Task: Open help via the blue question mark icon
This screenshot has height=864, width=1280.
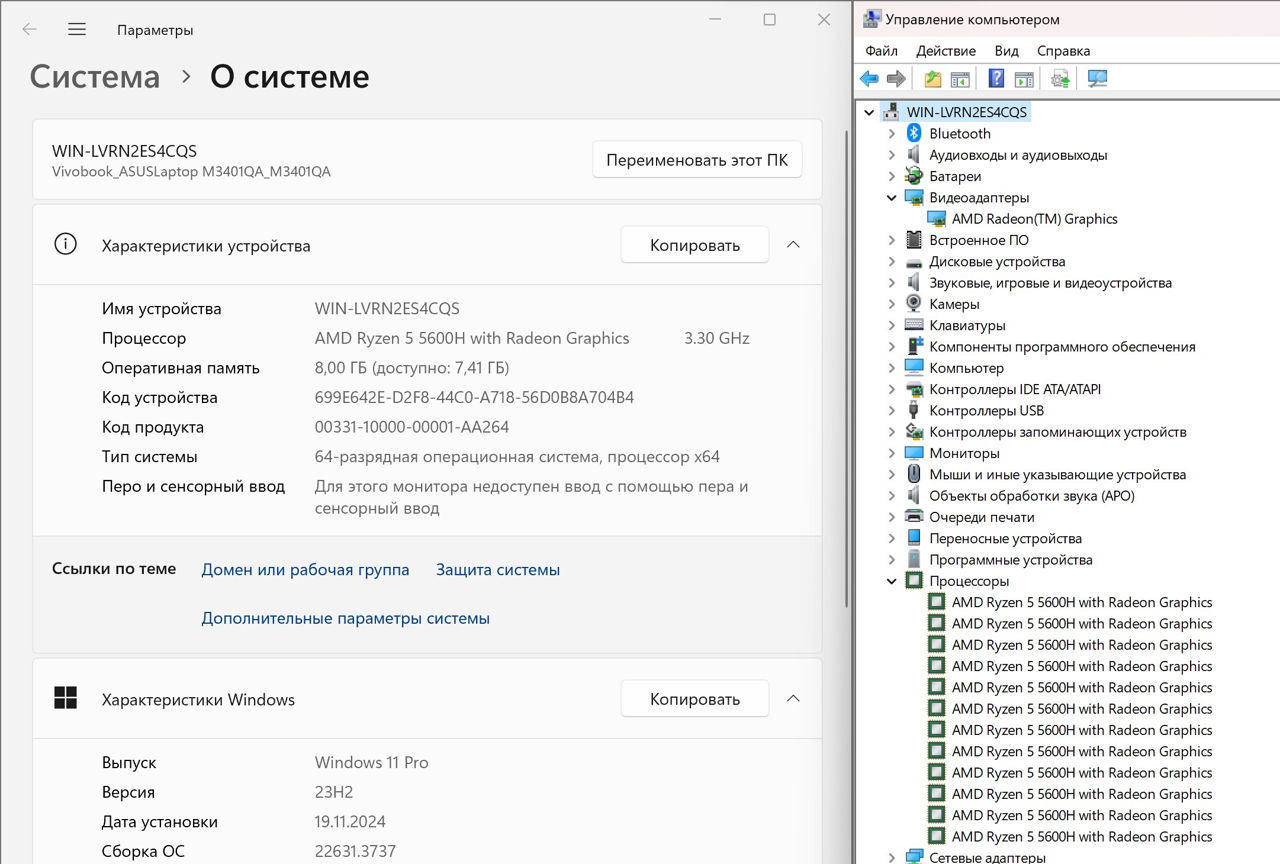Action: point(996,78)
